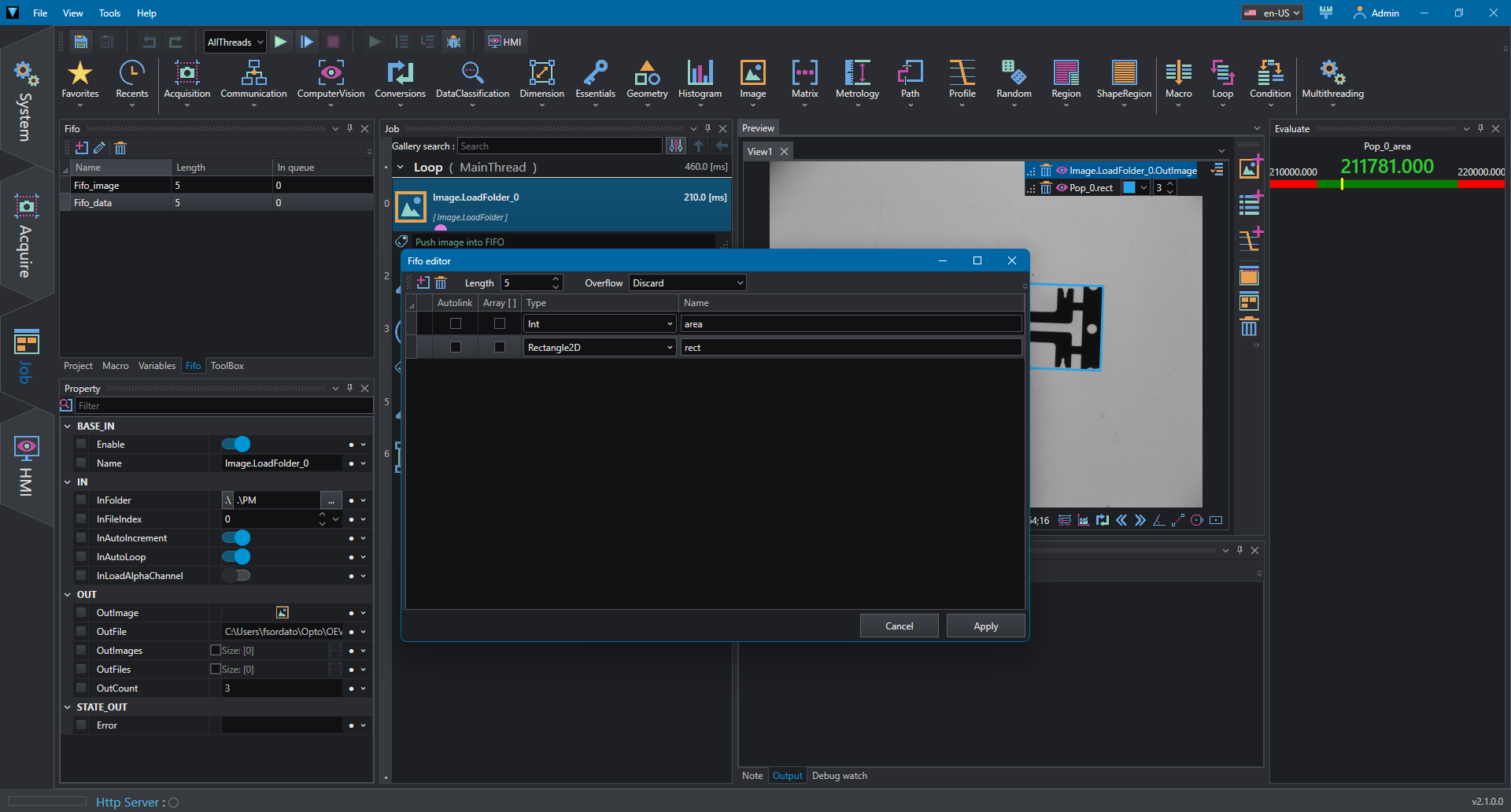Open the Multithreading tools group

[x=1333, y=81]
